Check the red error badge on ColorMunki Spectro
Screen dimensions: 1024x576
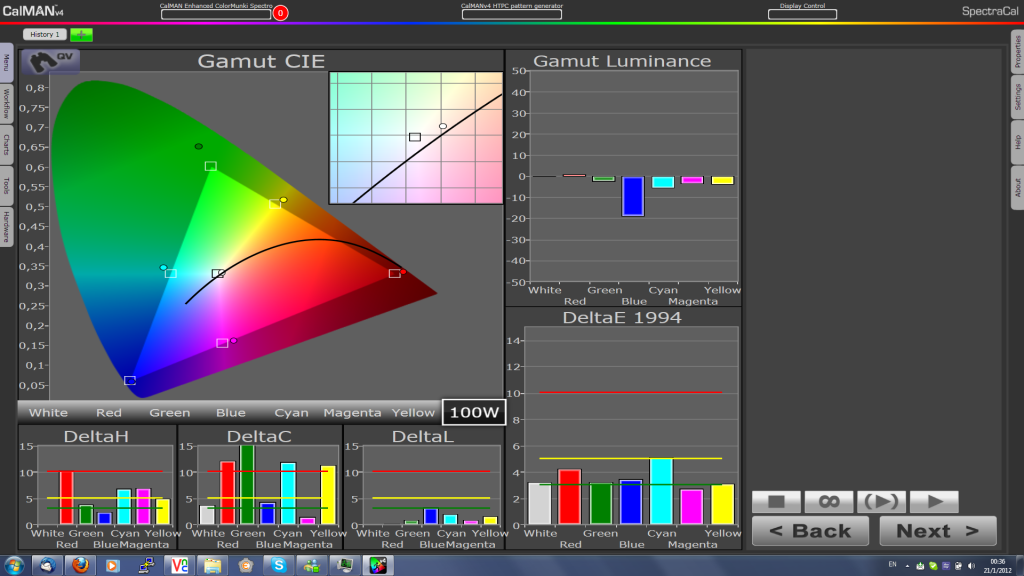click(x=282, y=12)
